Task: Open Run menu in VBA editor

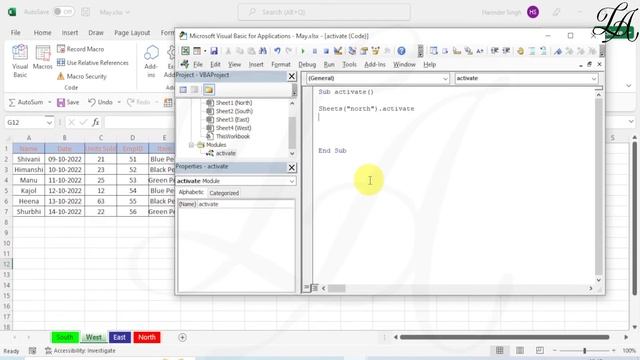Action: 329,64
